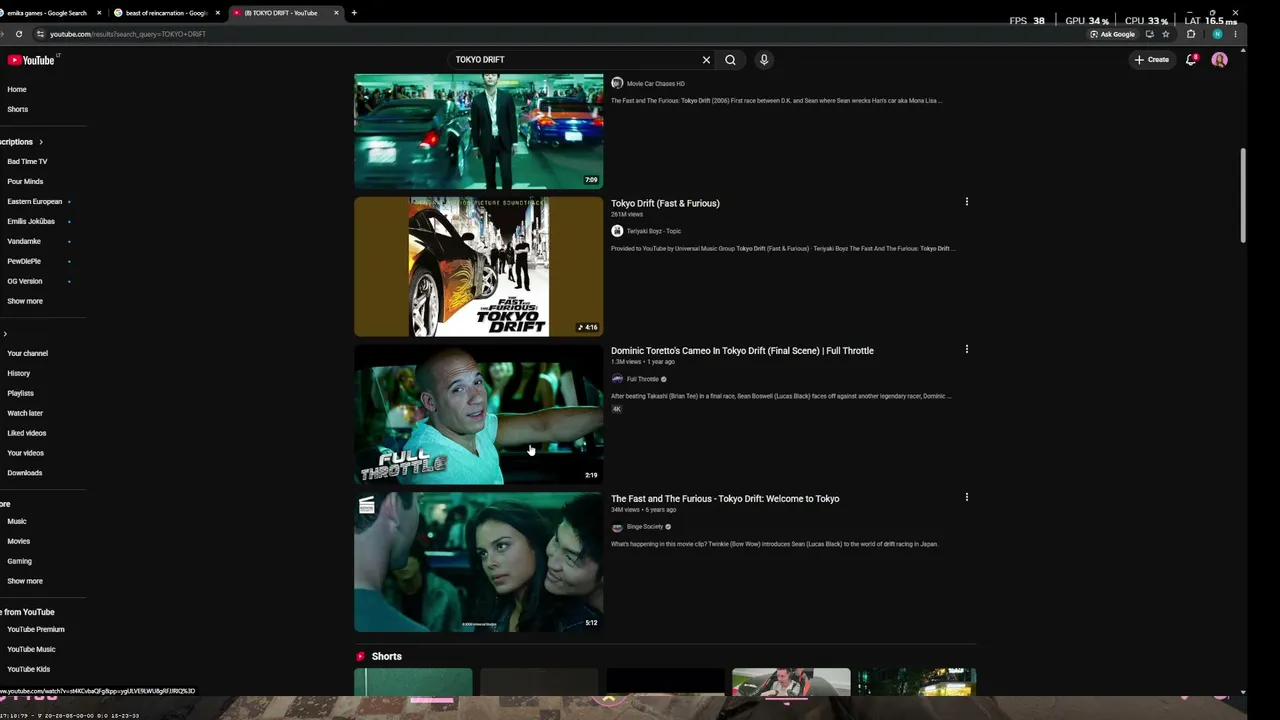The width and height of the screenshot is (1280, 720).
Task: Play the Welcome to Tokyo thumbnail
Action: pyautogui.click(x=479, y=562)
